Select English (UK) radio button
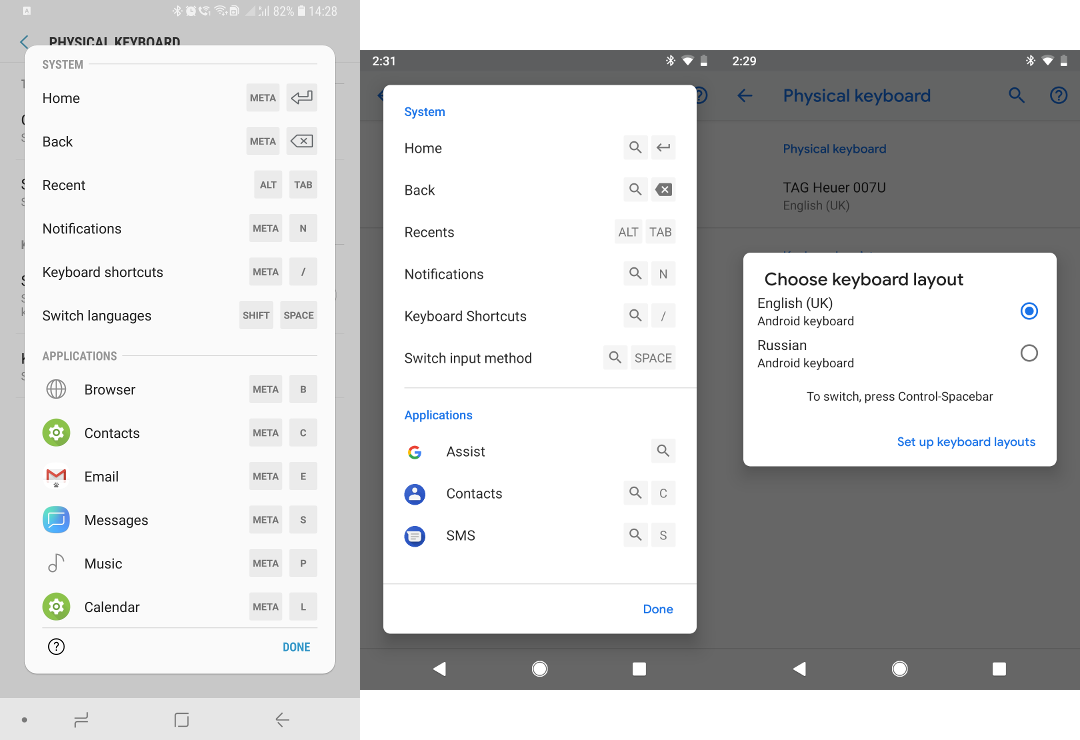Image resolution: width=1080 pixels, height=740 pixels. coord(1029,311)
